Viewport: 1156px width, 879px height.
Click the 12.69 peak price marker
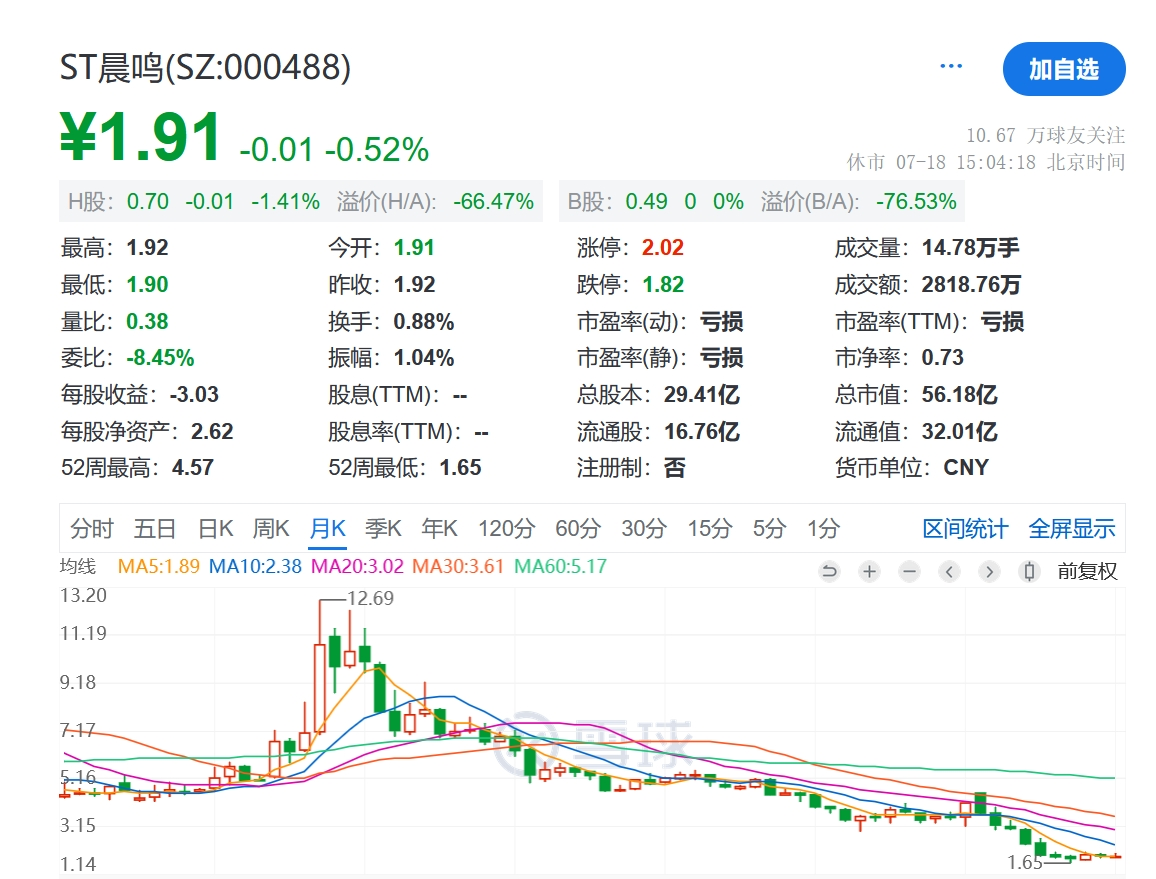[370, 598]
